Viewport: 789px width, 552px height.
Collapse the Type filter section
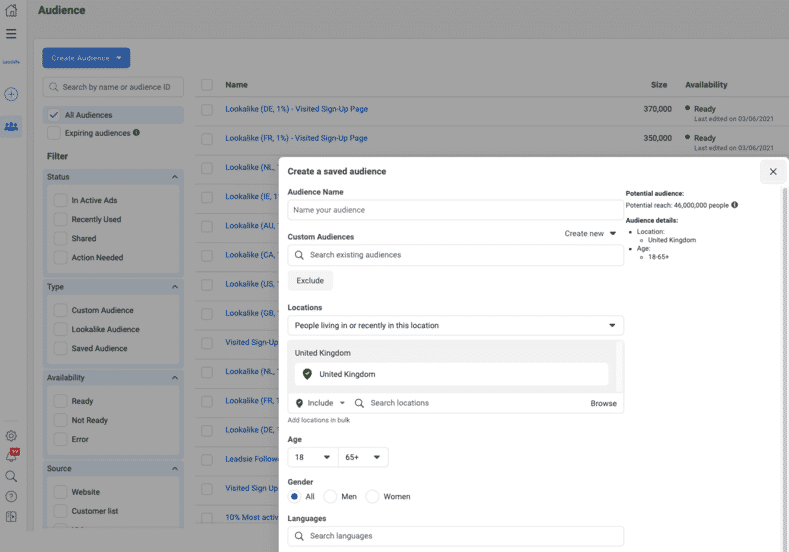tap(175, 287)
